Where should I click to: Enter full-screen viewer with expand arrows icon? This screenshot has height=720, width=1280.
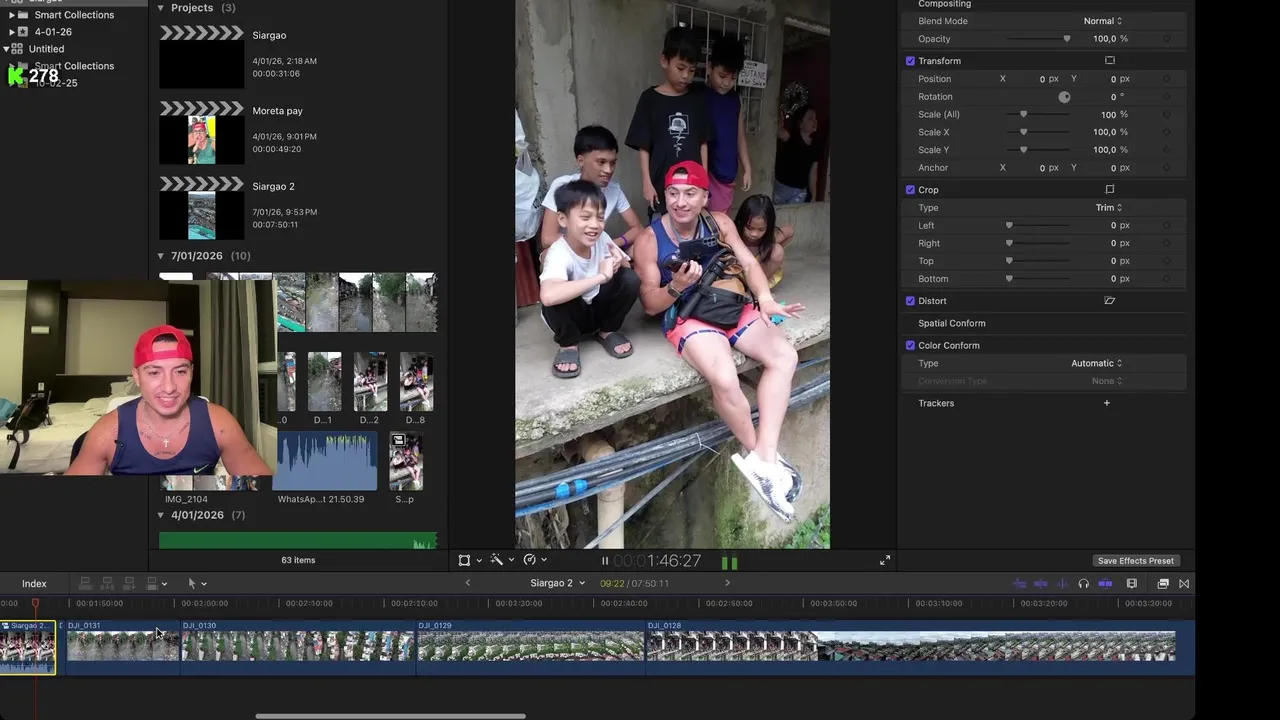click(885, 561)
